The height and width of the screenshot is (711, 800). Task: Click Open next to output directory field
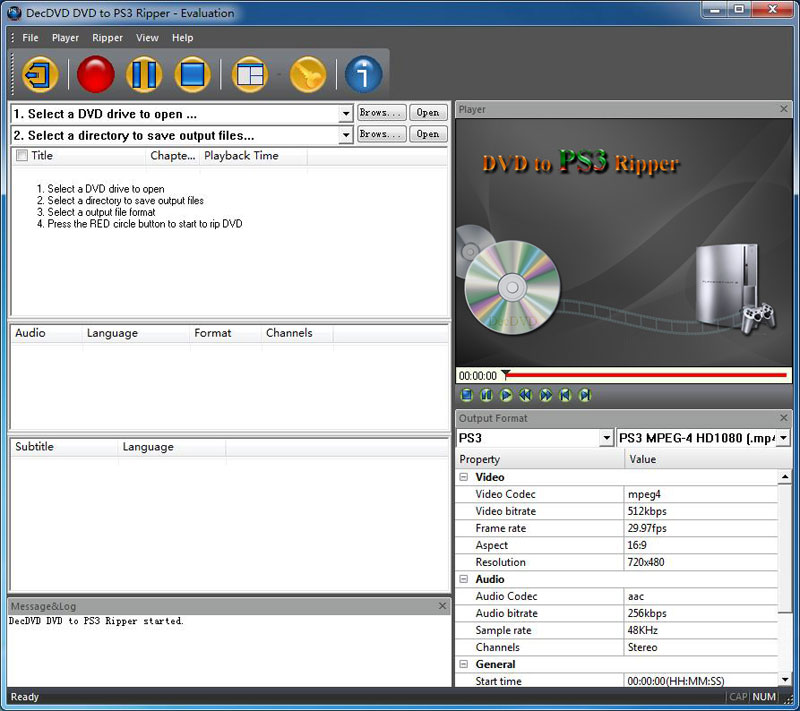428,134
